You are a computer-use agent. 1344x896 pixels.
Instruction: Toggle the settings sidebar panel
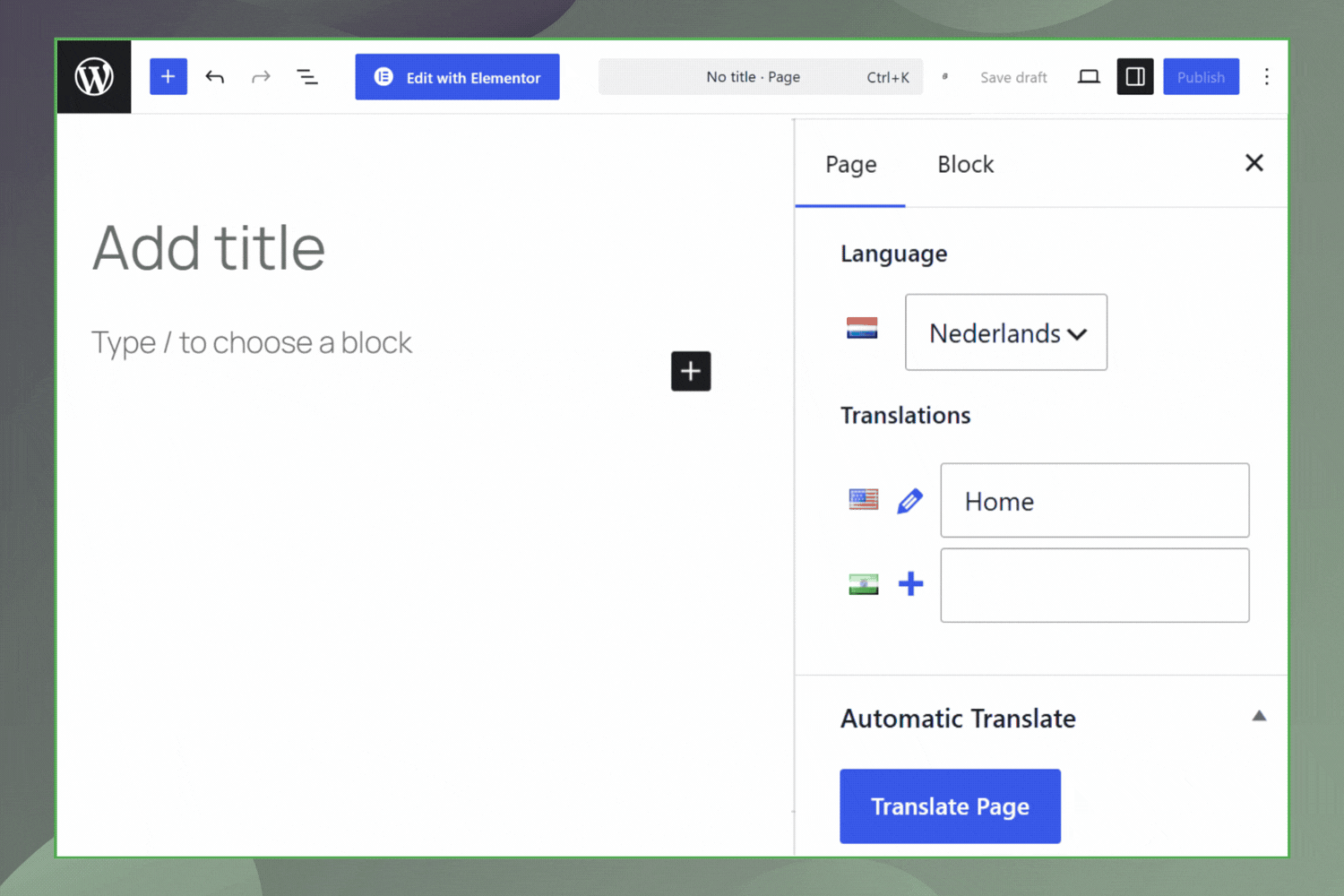coord(1135,77)
